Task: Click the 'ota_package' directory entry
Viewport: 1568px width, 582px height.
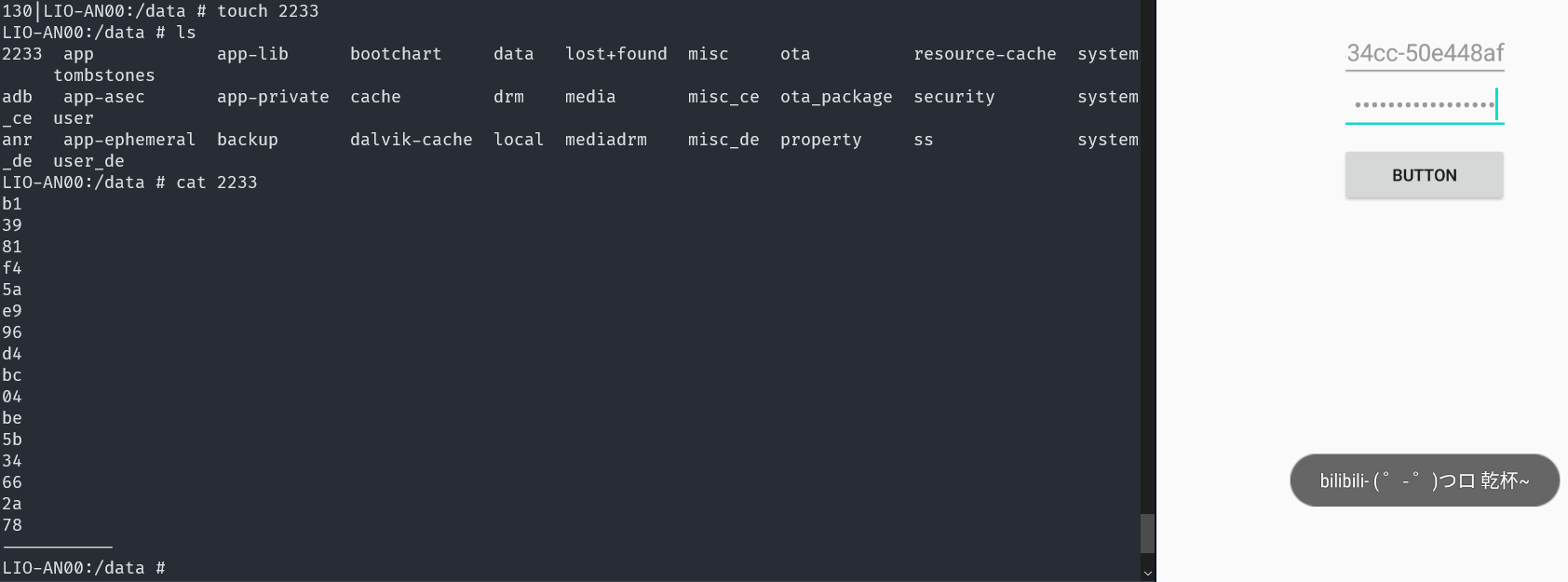Action: (x=835, y=97)
